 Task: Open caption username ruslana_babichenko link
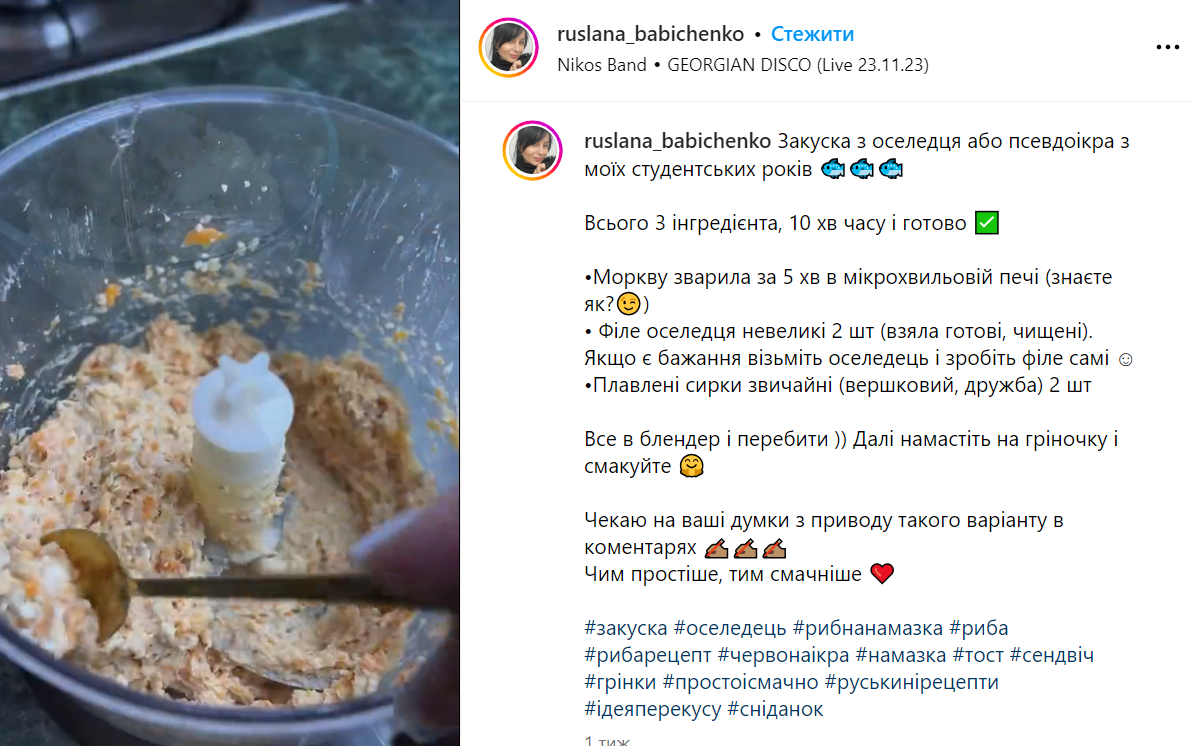coord(677,142)
